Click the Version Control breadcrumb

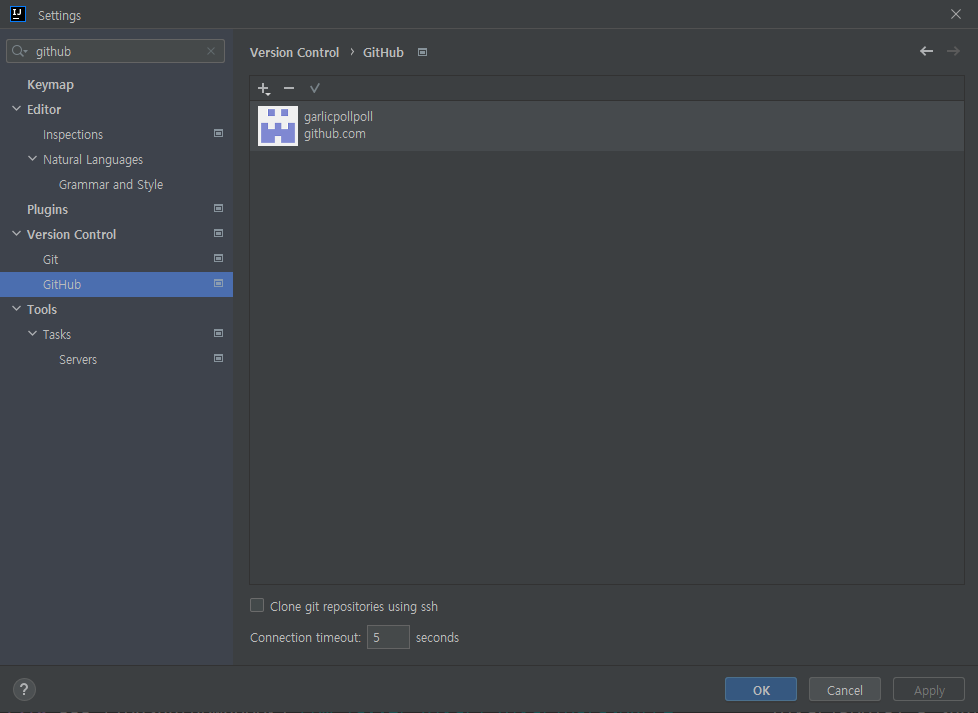(x=294, y=52)
